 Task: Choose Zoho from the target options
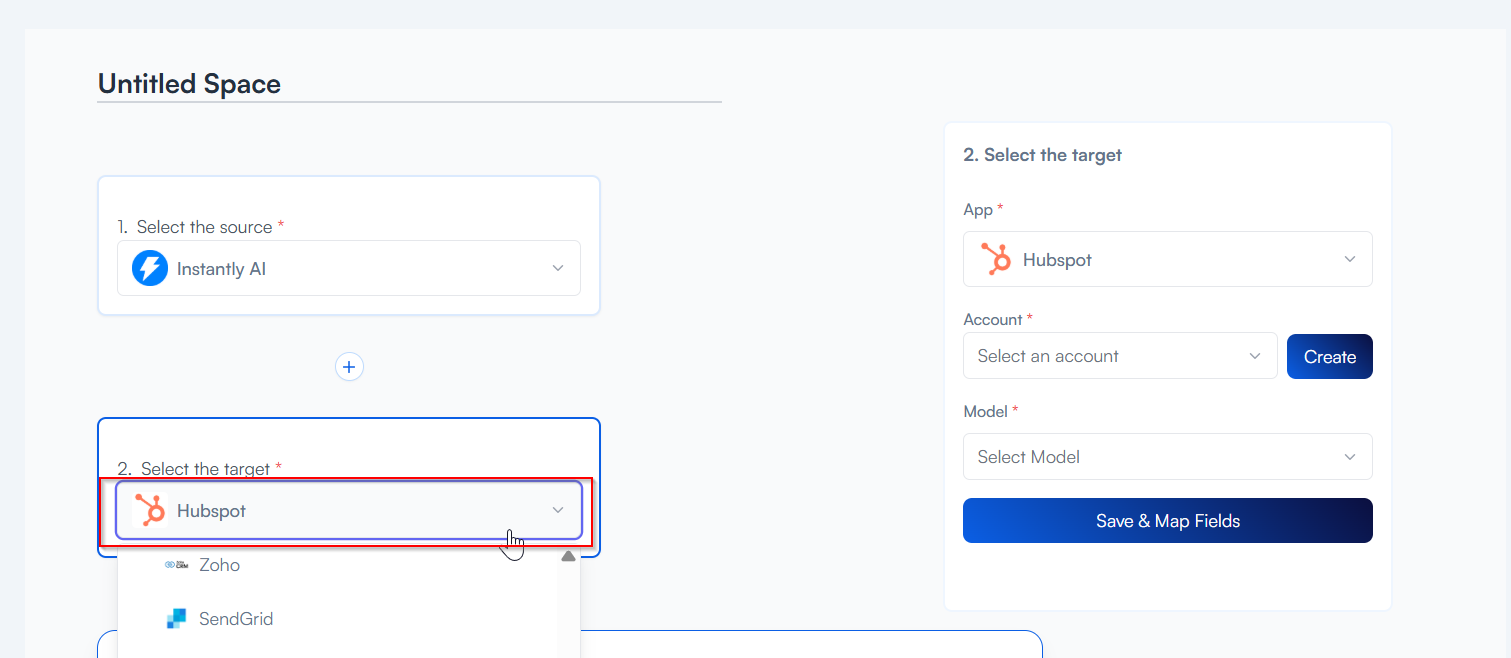point(220,565)
